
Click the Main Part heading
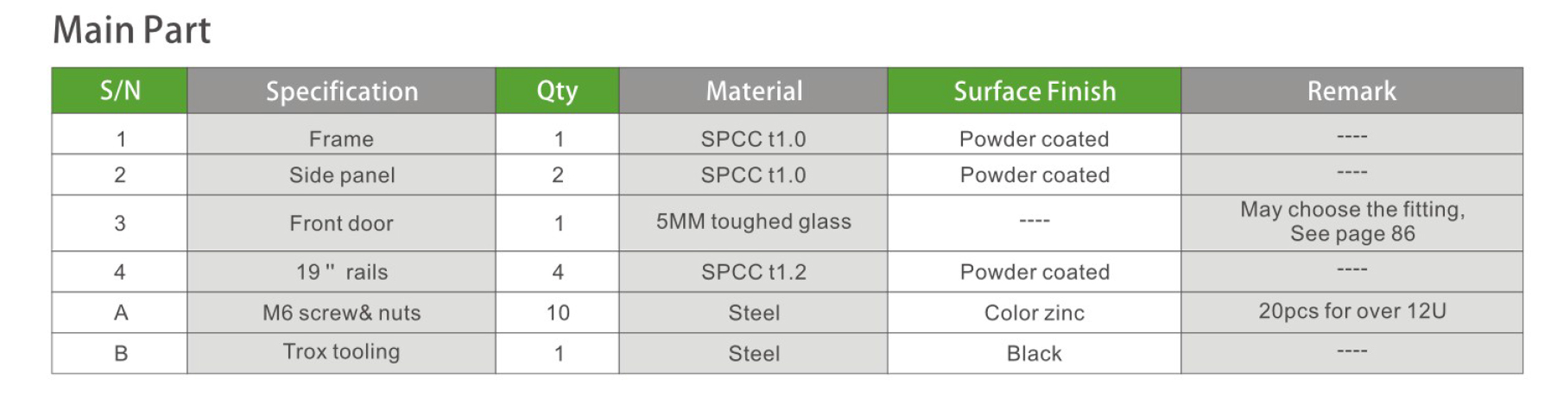132,30
